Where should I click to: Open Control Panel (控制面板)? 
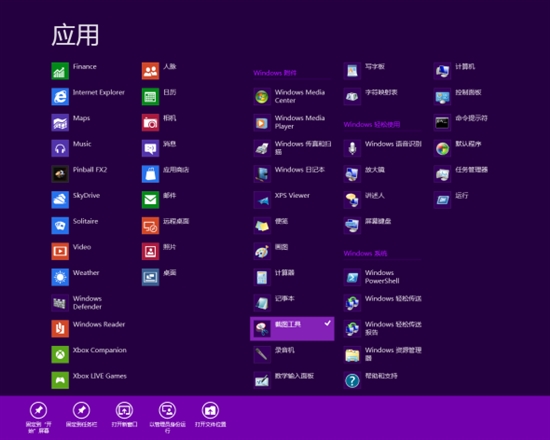pyautogui.click(x=458, y=96)
